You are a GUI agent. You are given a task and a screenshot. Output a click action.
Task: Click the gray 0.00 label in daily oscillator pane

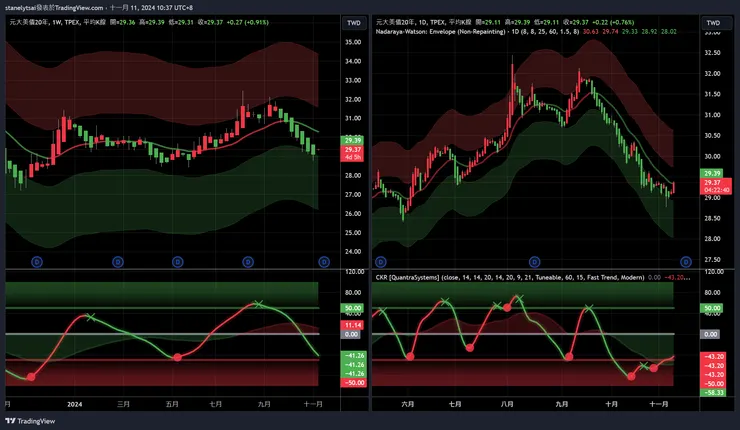(710, 334)
